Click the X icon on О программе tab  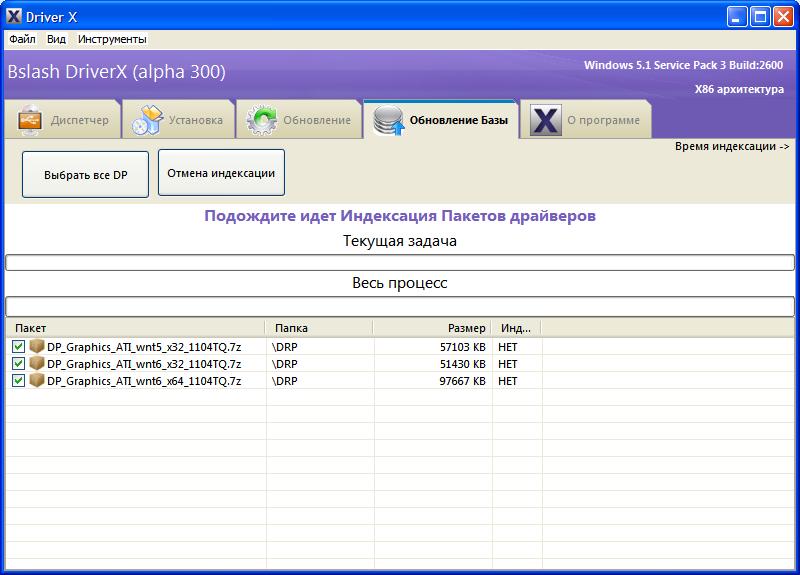(x=545, y=120)
